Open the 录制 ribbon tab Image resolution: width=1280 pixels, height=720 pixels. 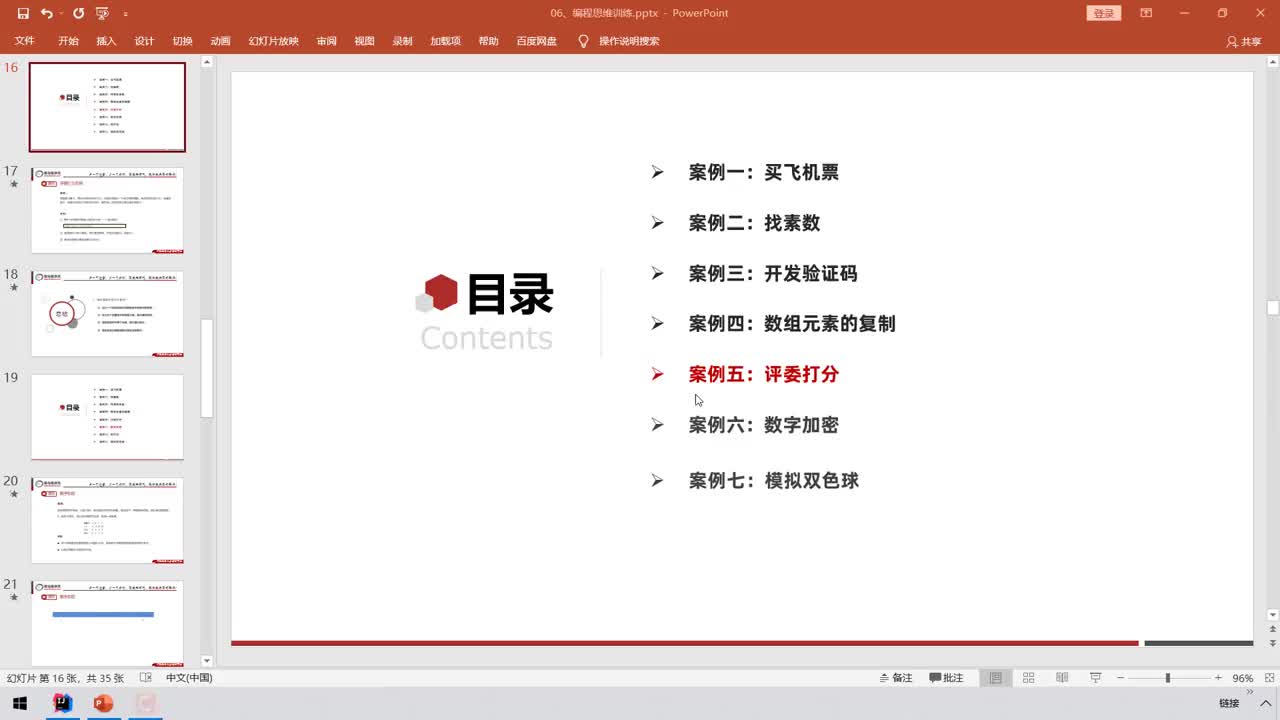[402, 41]
